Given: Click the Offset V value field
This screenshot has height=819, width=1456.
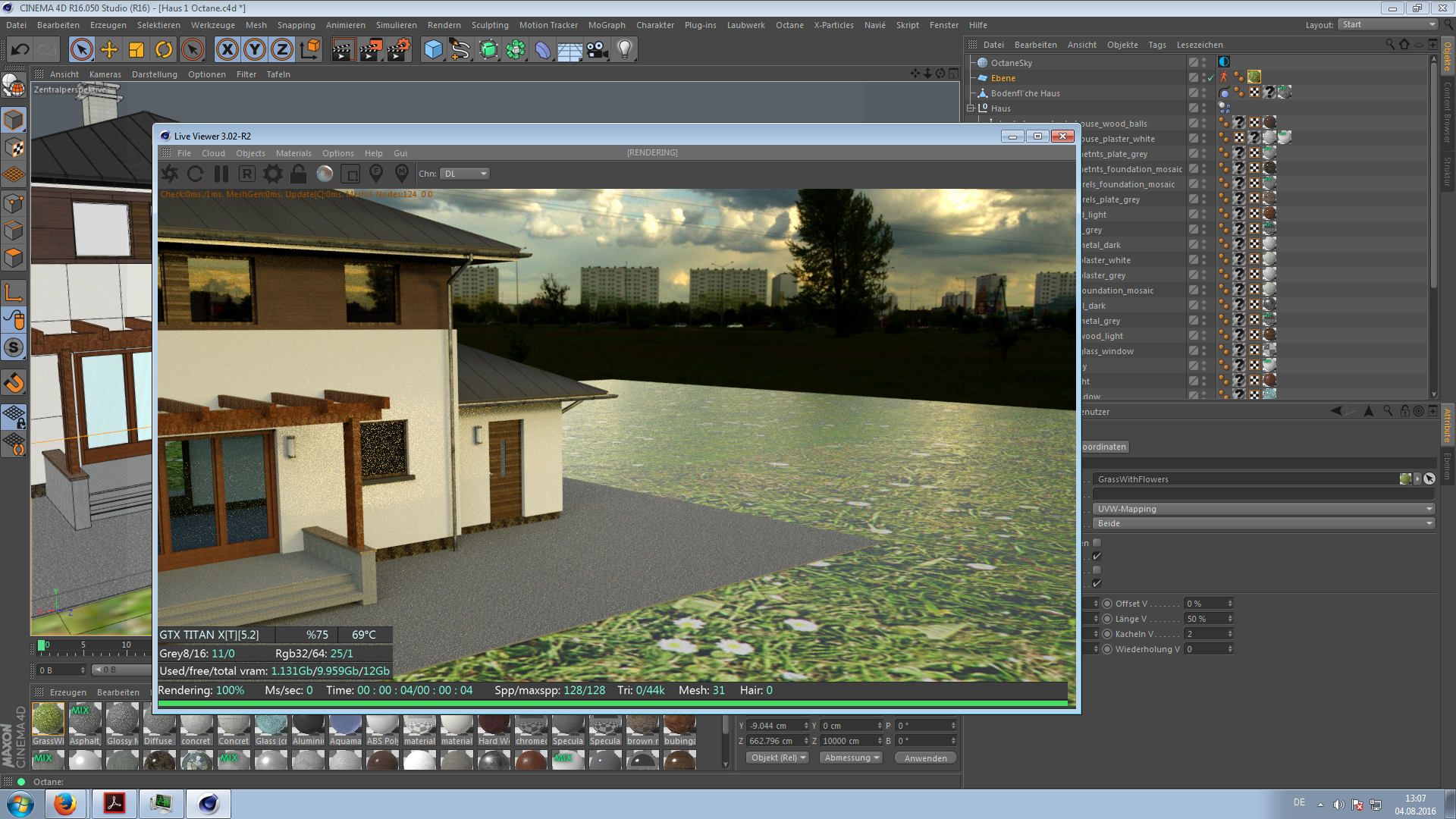Looking at the screenshot, I should tap(1204, 604).
